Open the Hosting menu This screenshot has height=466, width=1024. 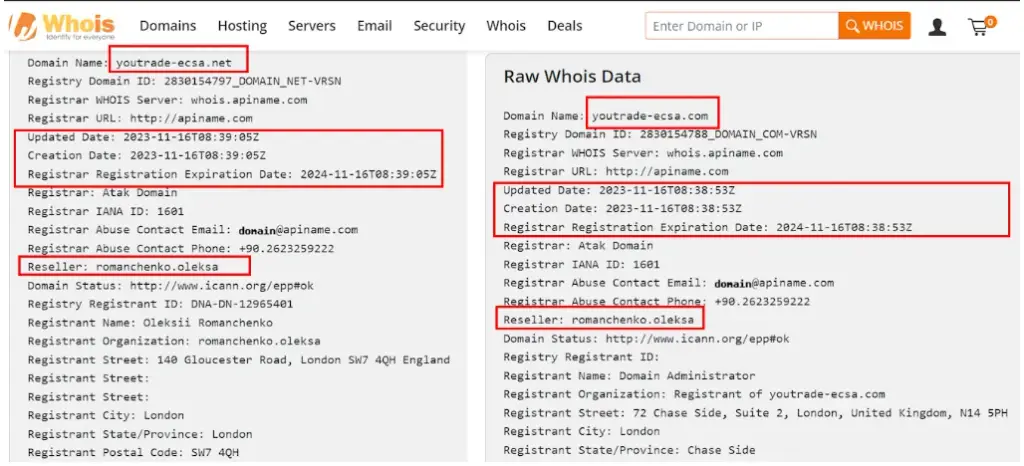click(242, 26)
